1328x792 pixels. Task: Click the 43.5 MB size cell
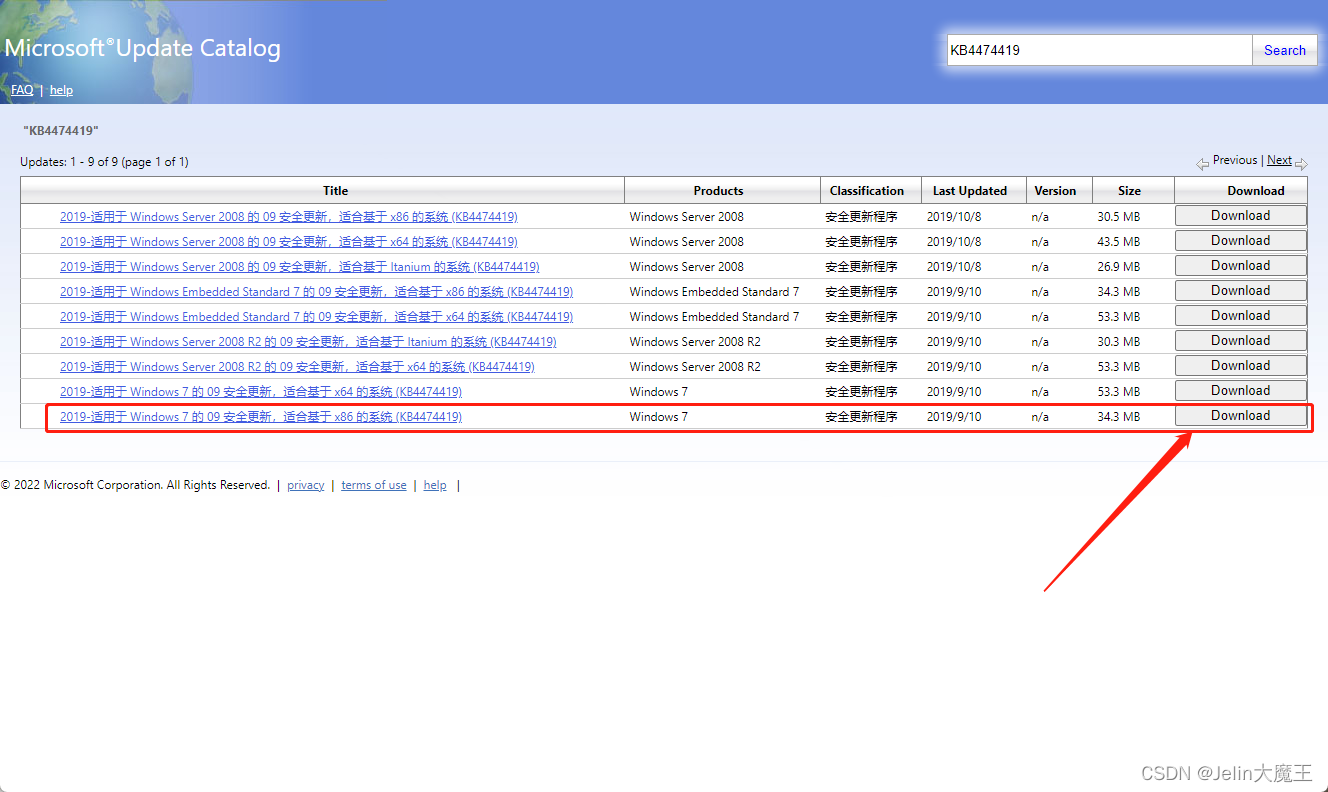coord(1118,242)
